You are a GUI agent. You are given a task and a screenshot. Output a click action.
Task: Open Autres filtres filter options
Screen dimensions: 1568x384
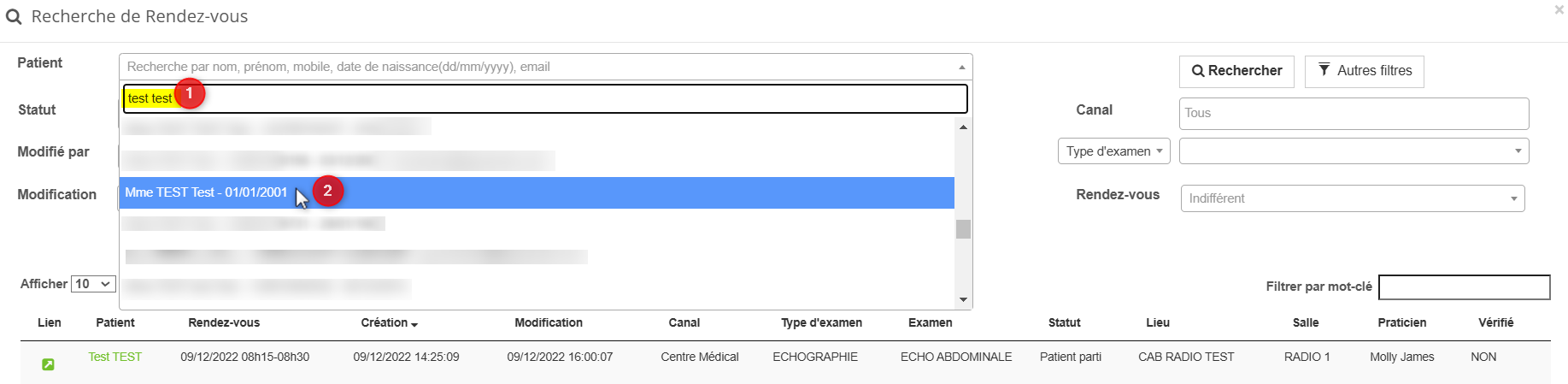point(1364,71)
